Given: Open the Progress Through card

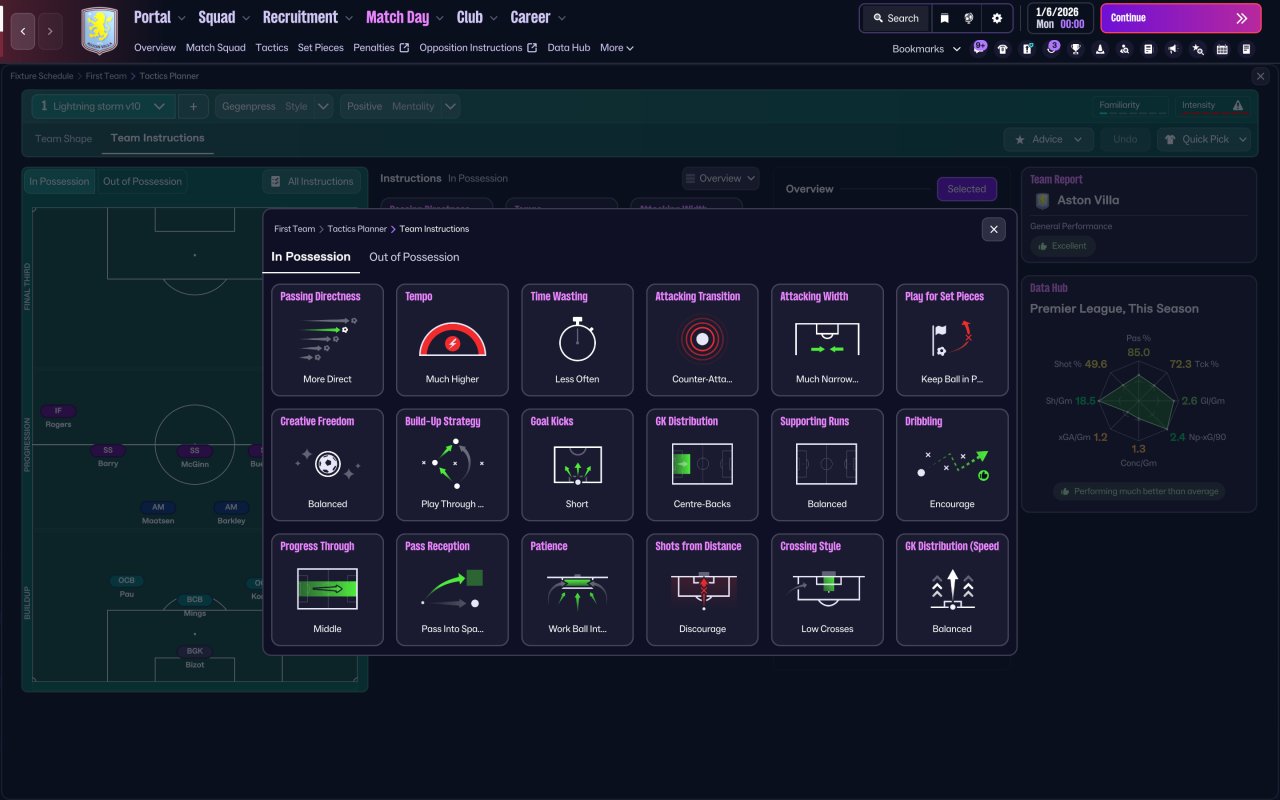Looking at the screenshot, I should 327,590.
